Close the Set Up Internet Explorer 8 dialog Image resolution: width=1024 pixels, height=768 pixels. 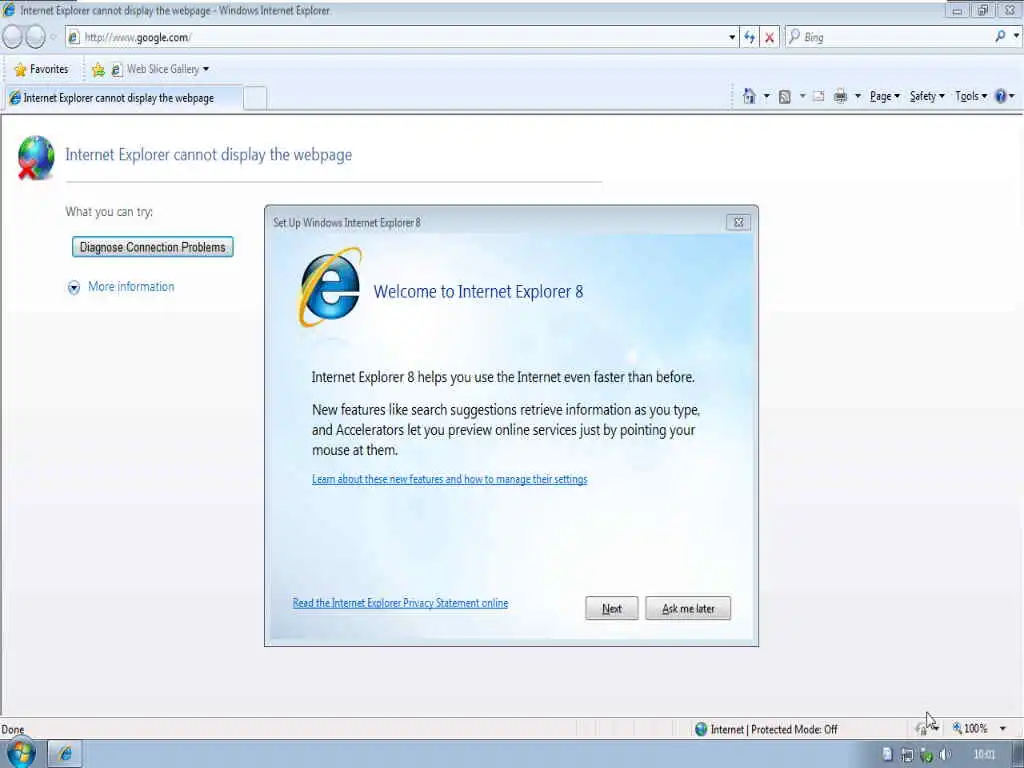tap(738, 223)
